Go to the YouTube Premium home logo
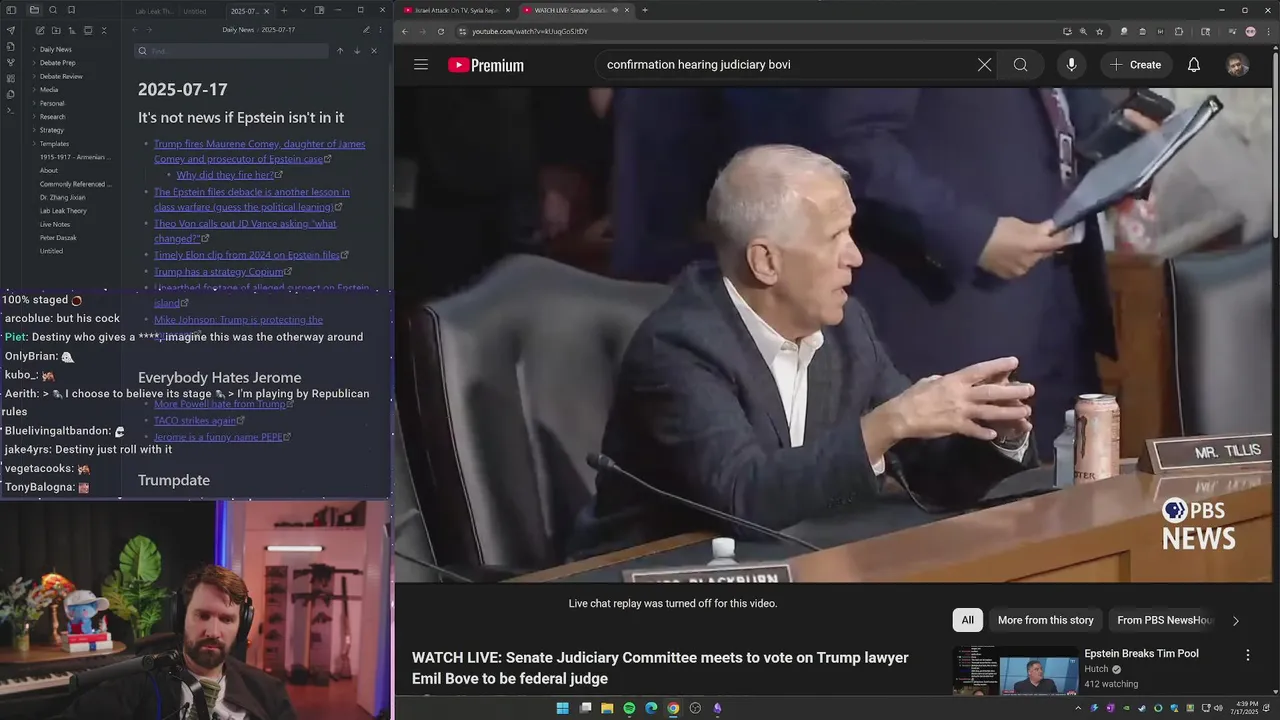 486,65
